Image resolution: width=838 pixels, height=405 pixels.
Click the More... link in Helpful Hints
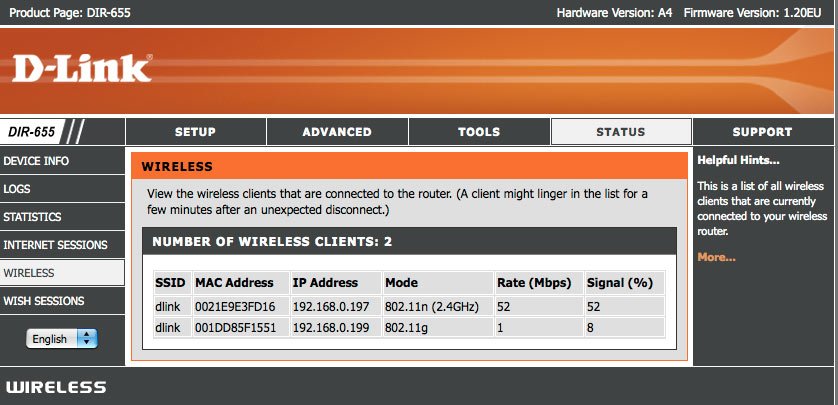click(716, 258)
